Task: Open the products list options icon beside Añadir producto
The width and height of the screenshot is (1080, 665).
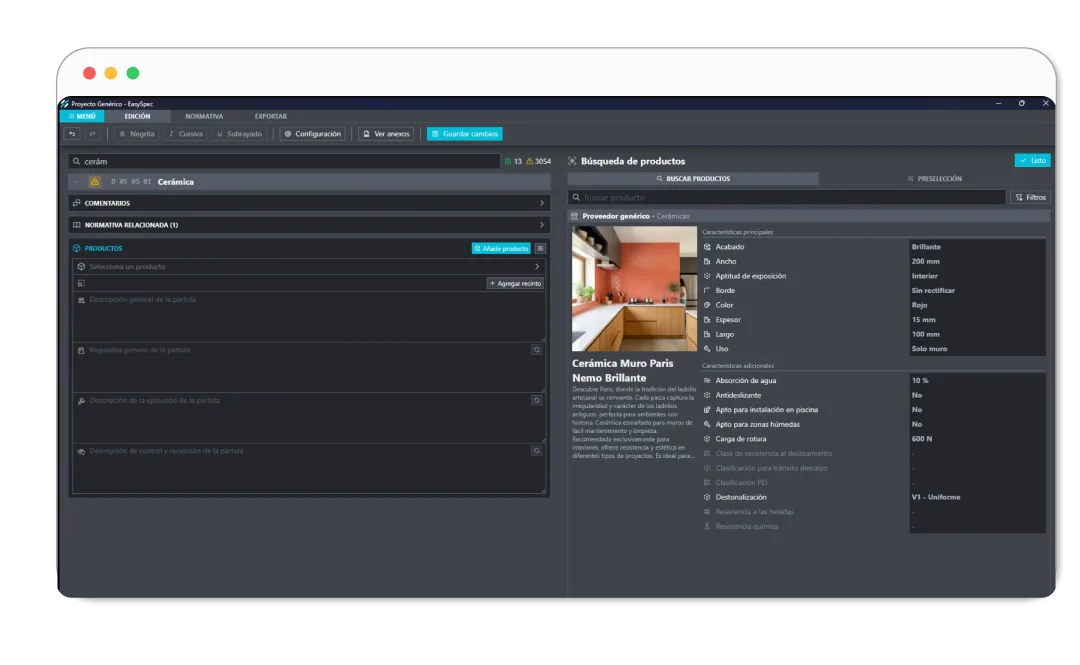Action: pyautogui.click(x=540, y=248)
